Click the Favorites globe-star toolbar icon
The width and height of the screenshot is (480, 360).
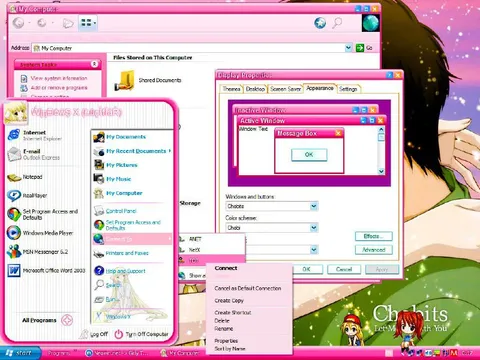[320, 23]
